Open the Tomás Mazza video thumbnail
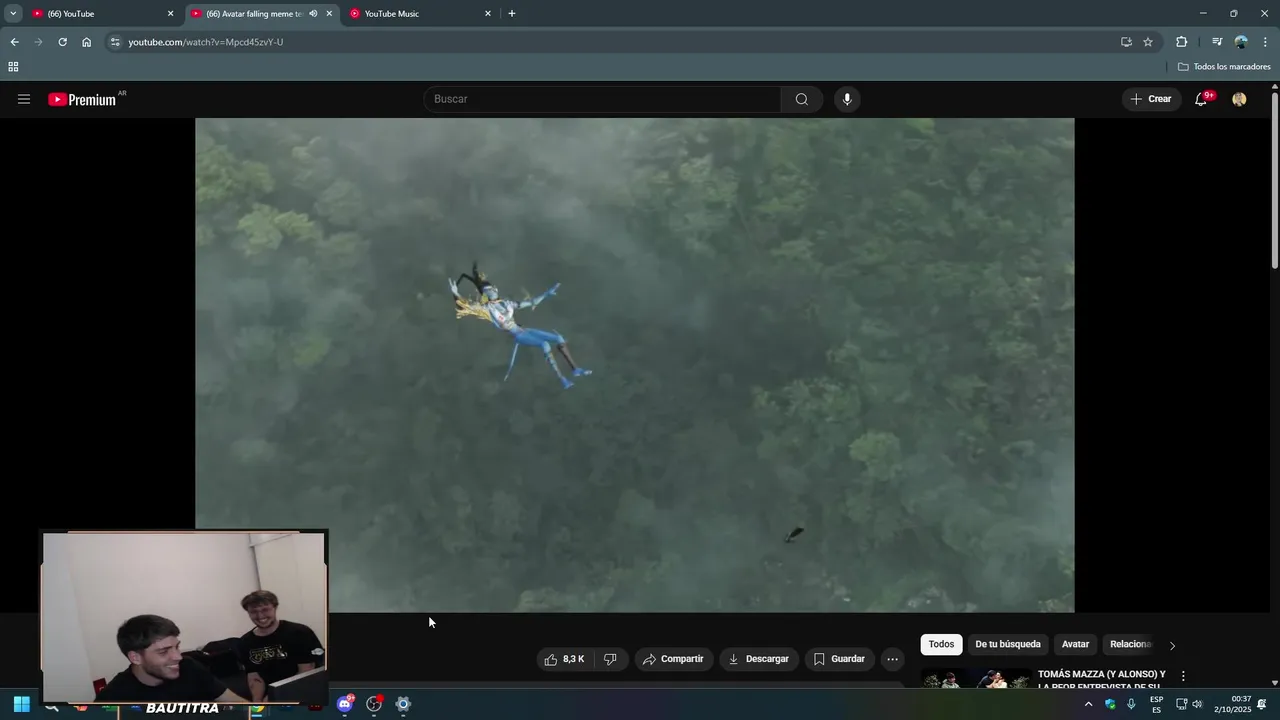1280x720 pixels. [x=976, y=678]
